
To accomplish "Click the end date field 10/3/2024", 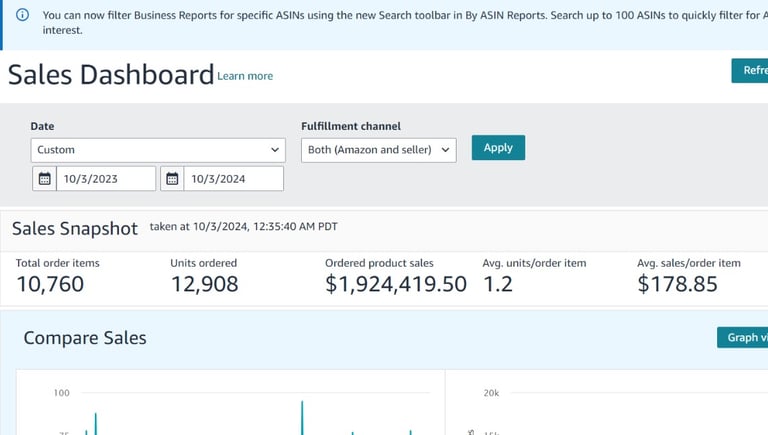I will tap(233, 179).
